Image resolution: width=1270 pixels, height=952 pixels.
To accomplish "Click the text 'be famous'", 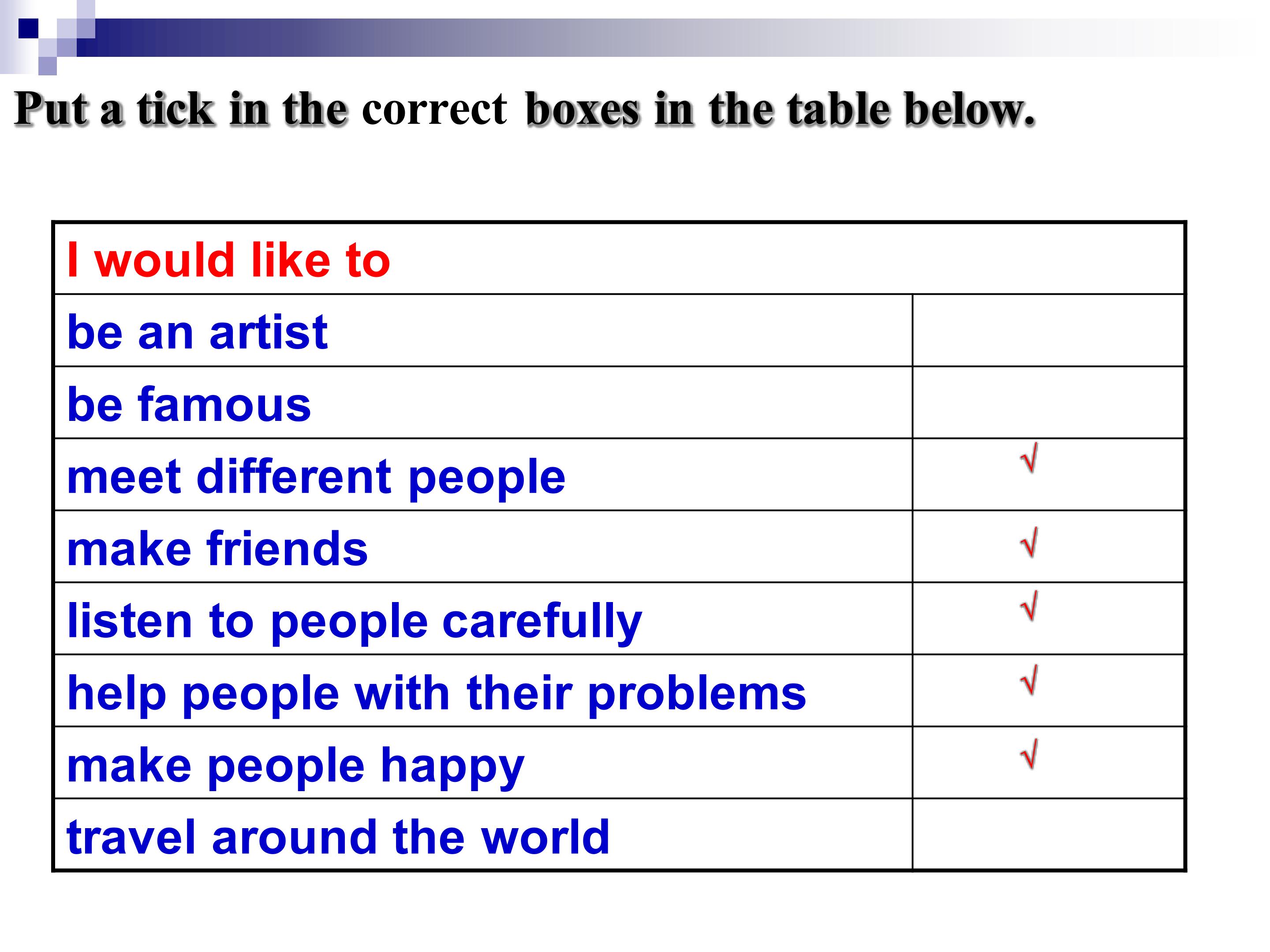I will coord(189,404).
